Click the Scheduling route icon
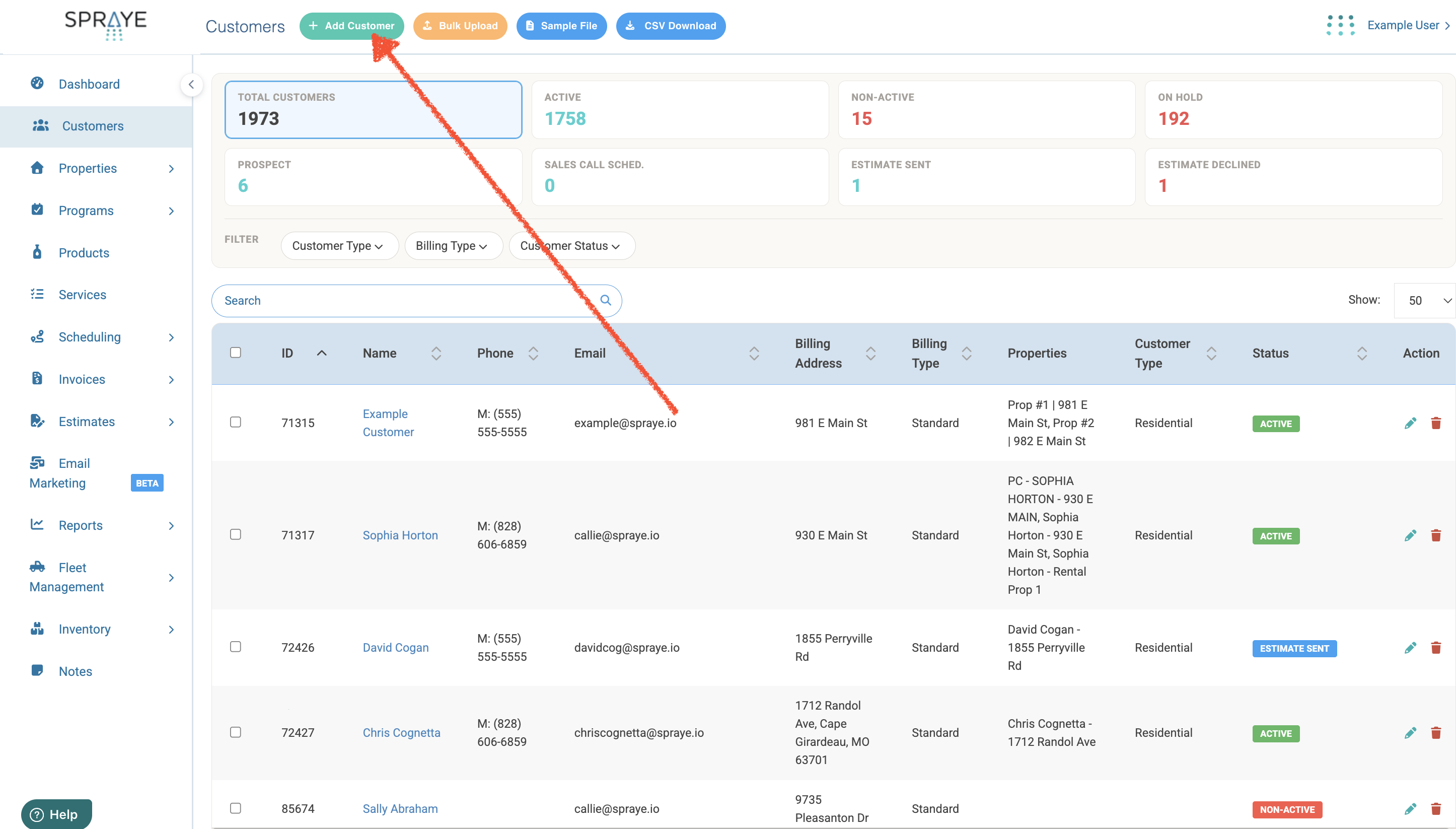 (x=37, y=336)
